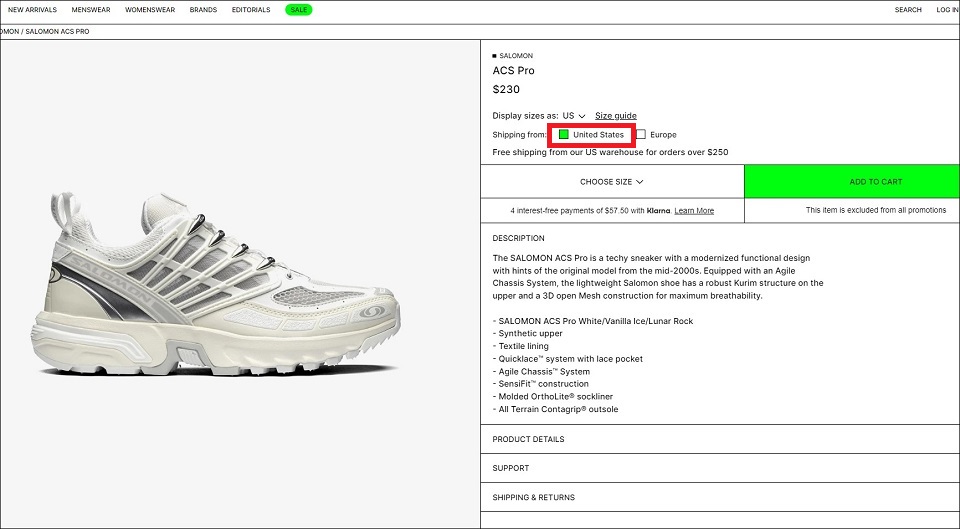Select Europe shipping checkbox
Image resolution: width=960 pixels, height=529 pixels.
coord(641,135)
